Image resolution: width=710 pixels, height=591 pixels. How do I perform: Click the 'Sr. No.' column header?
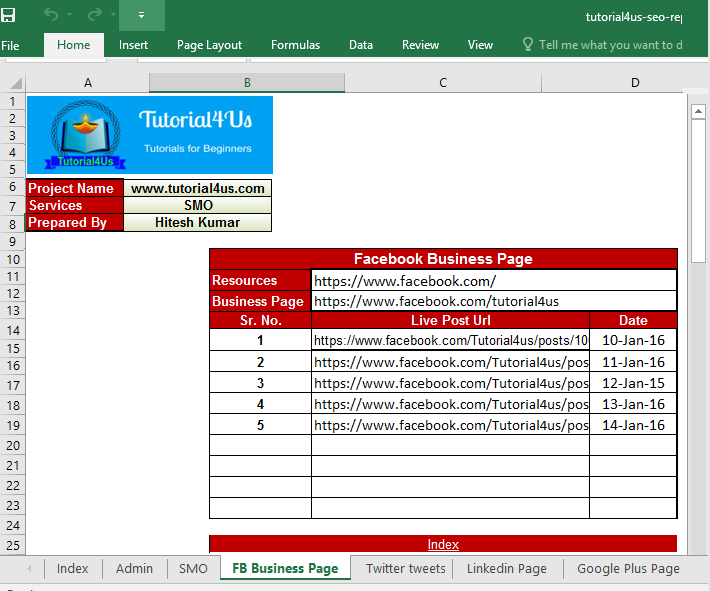[260, 320]
